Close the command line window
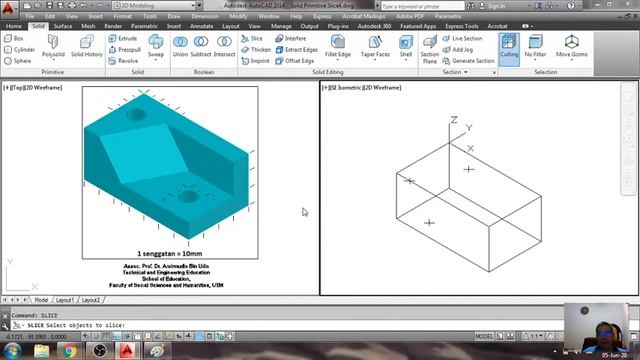 tap(5, 316)
